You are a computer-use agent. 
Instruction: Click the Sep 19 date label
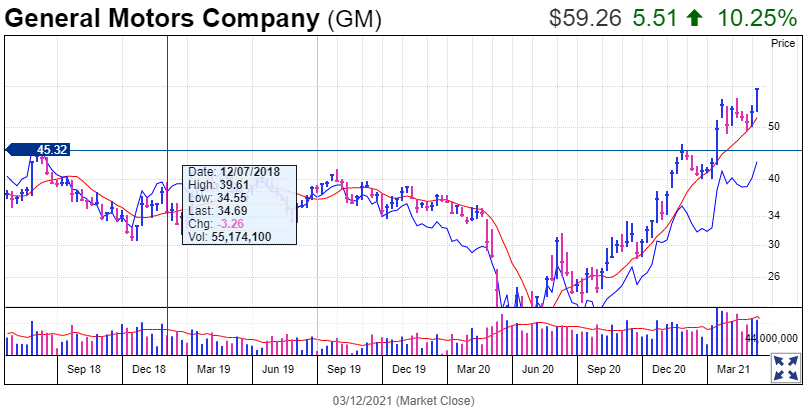pos(344,370)
